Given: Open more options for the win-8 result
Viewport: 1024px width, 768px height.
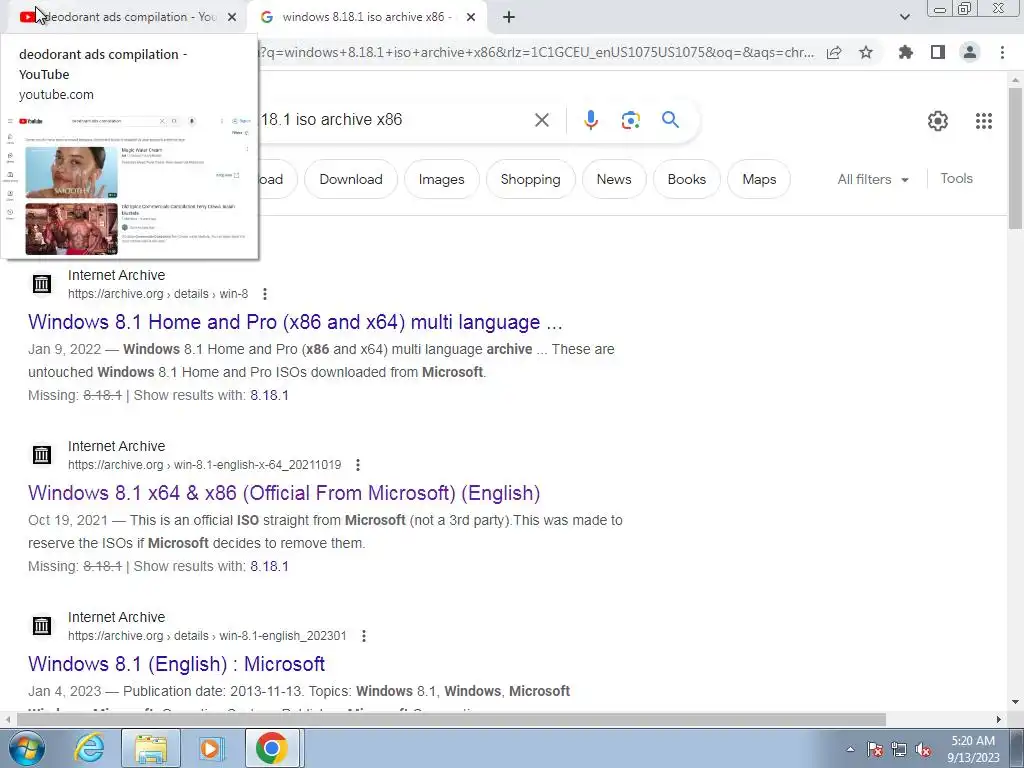Looking at the screenshot, I should pos(264,294).
